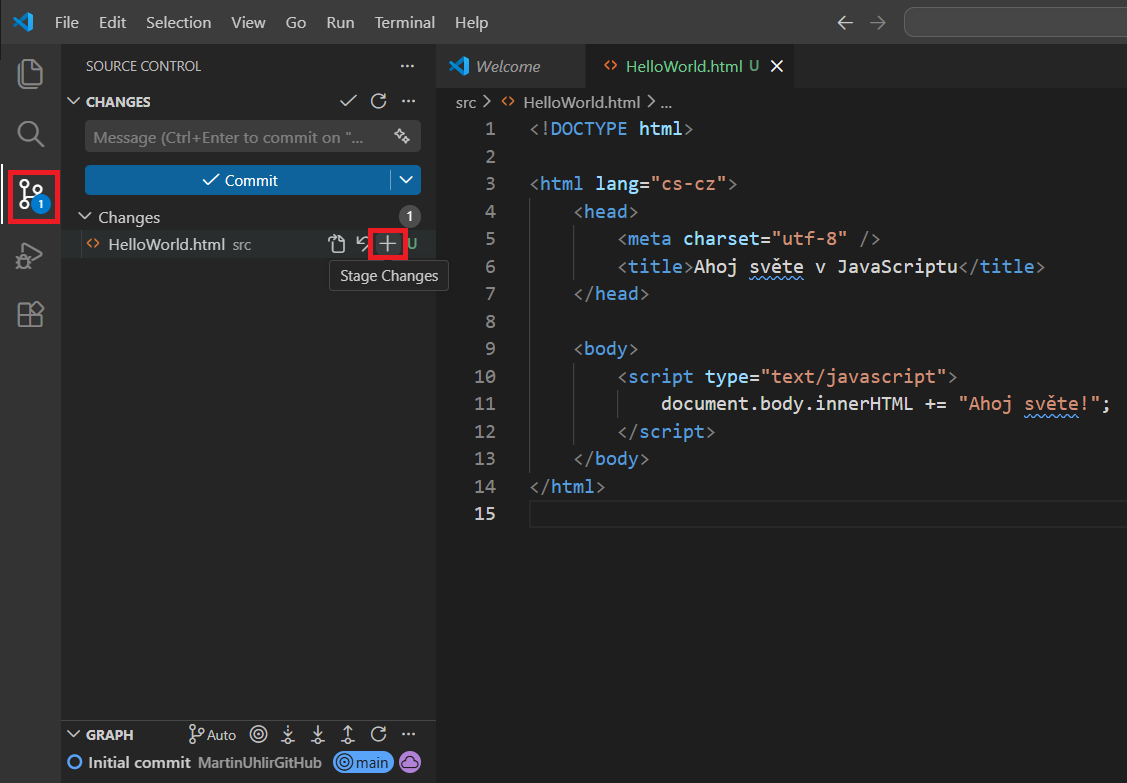Click the main branch label pill
Image resolution: width=1127 pixels, height=783 pixels.
click(362, 761)
